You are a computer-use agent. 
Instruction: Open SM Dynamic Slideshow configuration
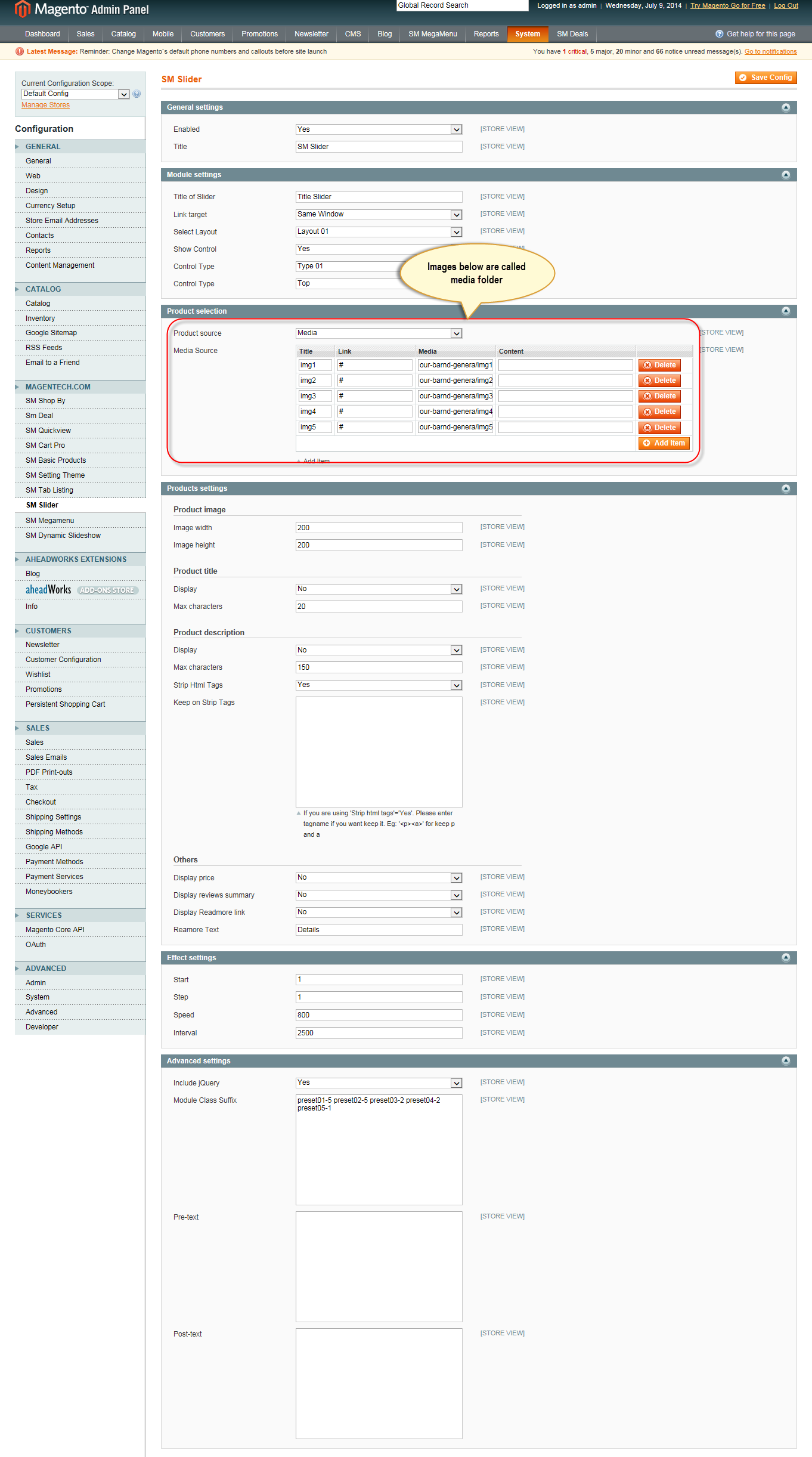[63, 536]
